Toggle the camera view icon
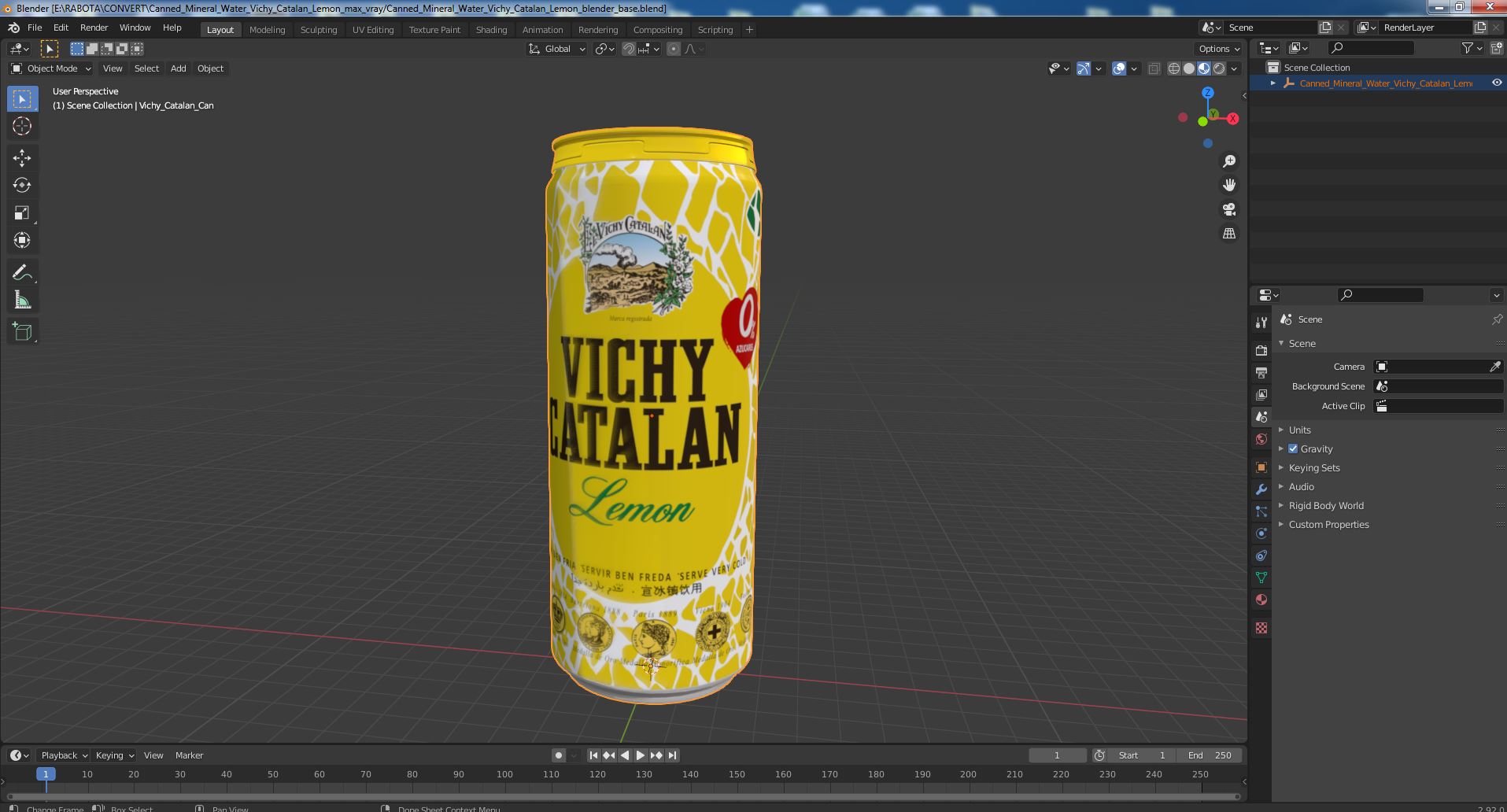 (1228, 209)
